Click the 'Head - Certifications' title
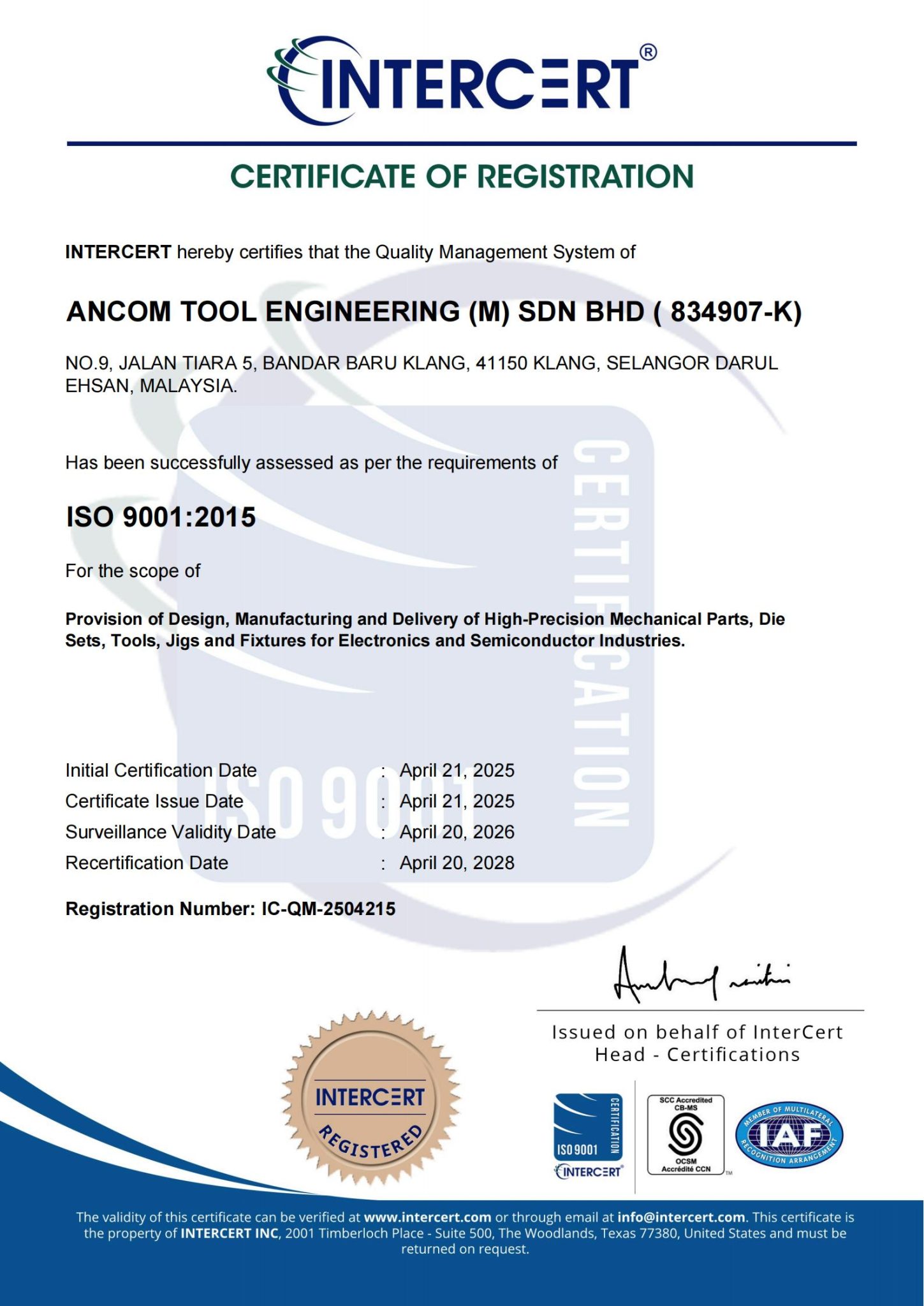The image size is (924, 1306). [x=697, y=1055]
